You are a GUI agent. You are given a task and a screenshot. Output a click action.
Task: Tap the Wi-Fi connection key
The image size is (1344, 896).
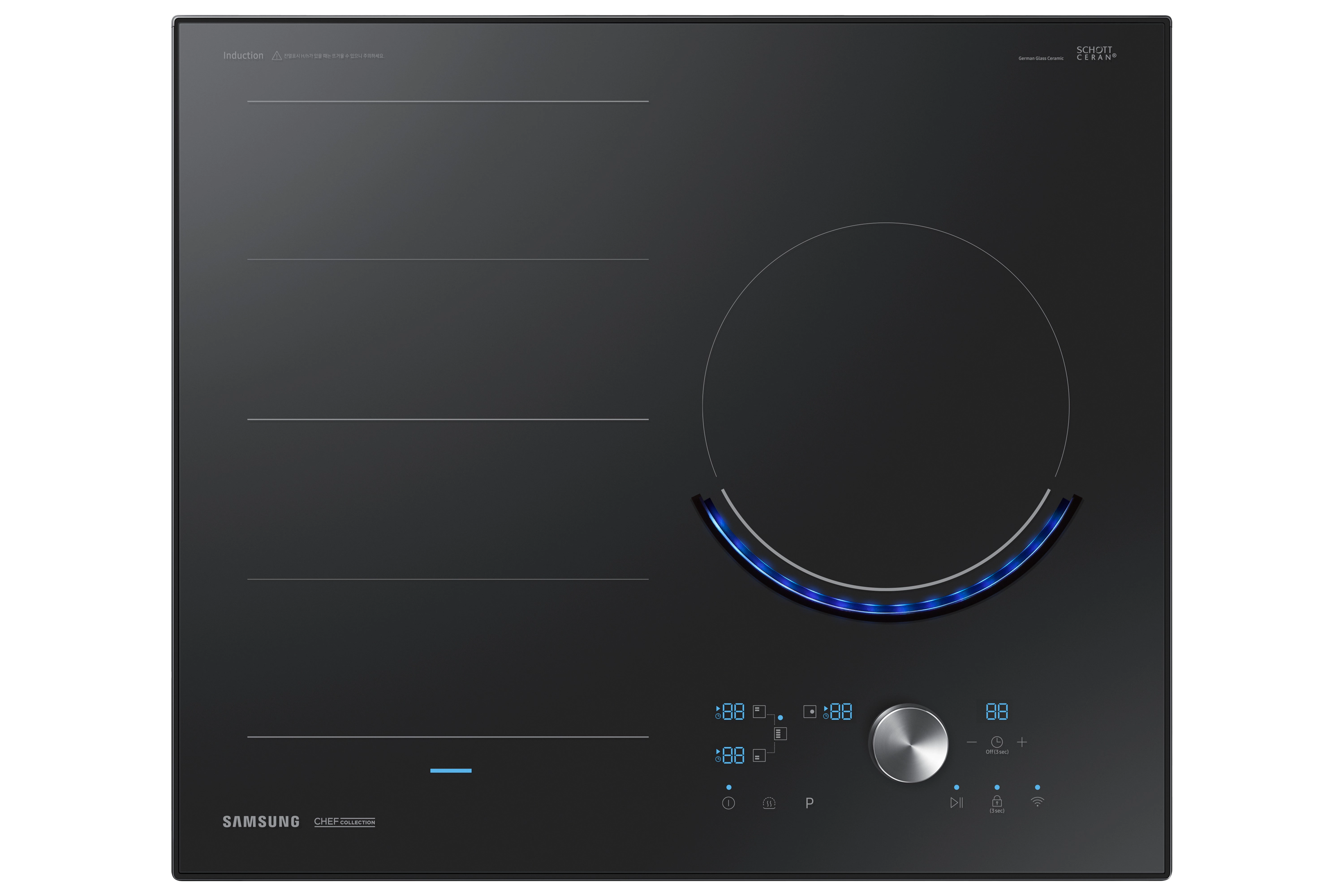[1038, 802]
